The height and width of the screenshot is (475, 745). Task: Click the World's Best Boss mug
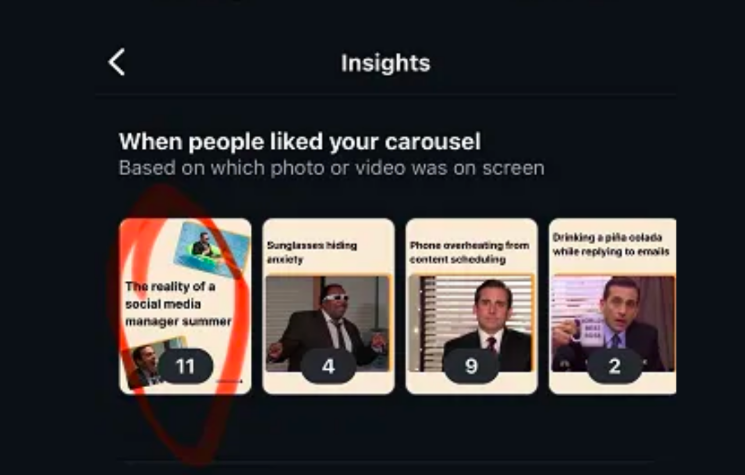(x=588, y=329)
